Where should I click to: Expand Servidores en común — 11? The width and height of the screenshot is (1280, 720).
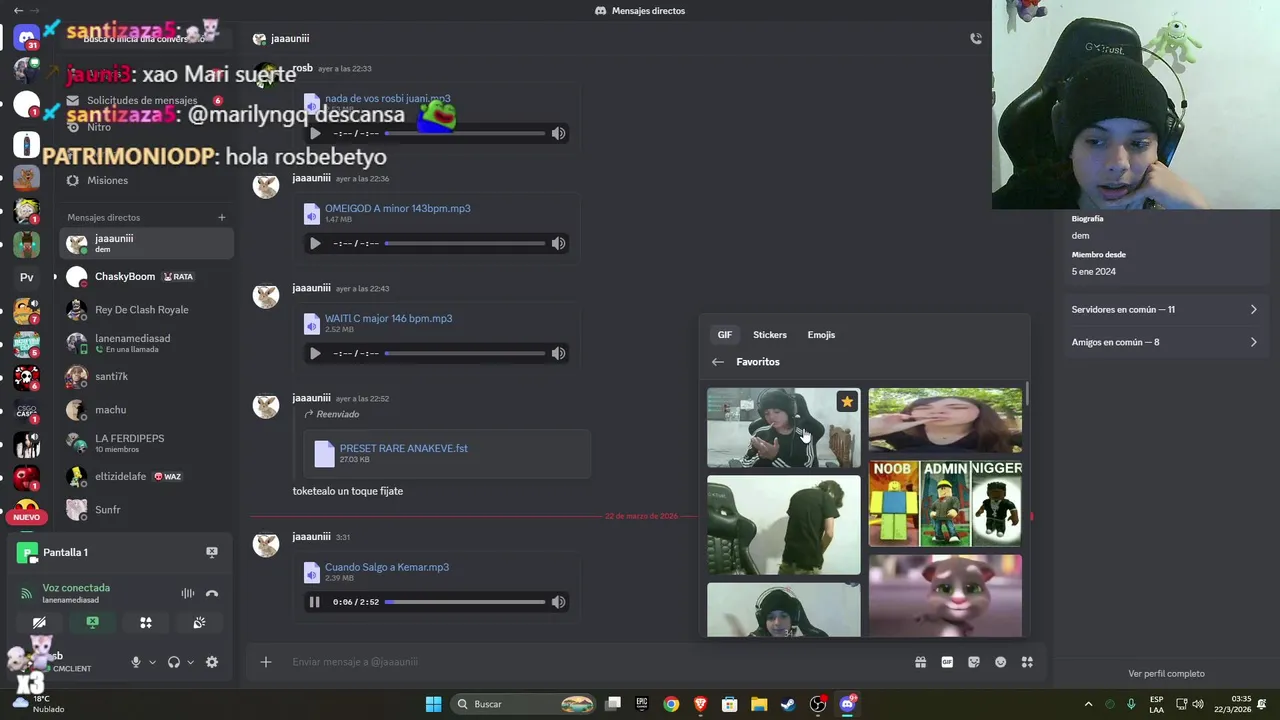click(x=1164, y=310)
